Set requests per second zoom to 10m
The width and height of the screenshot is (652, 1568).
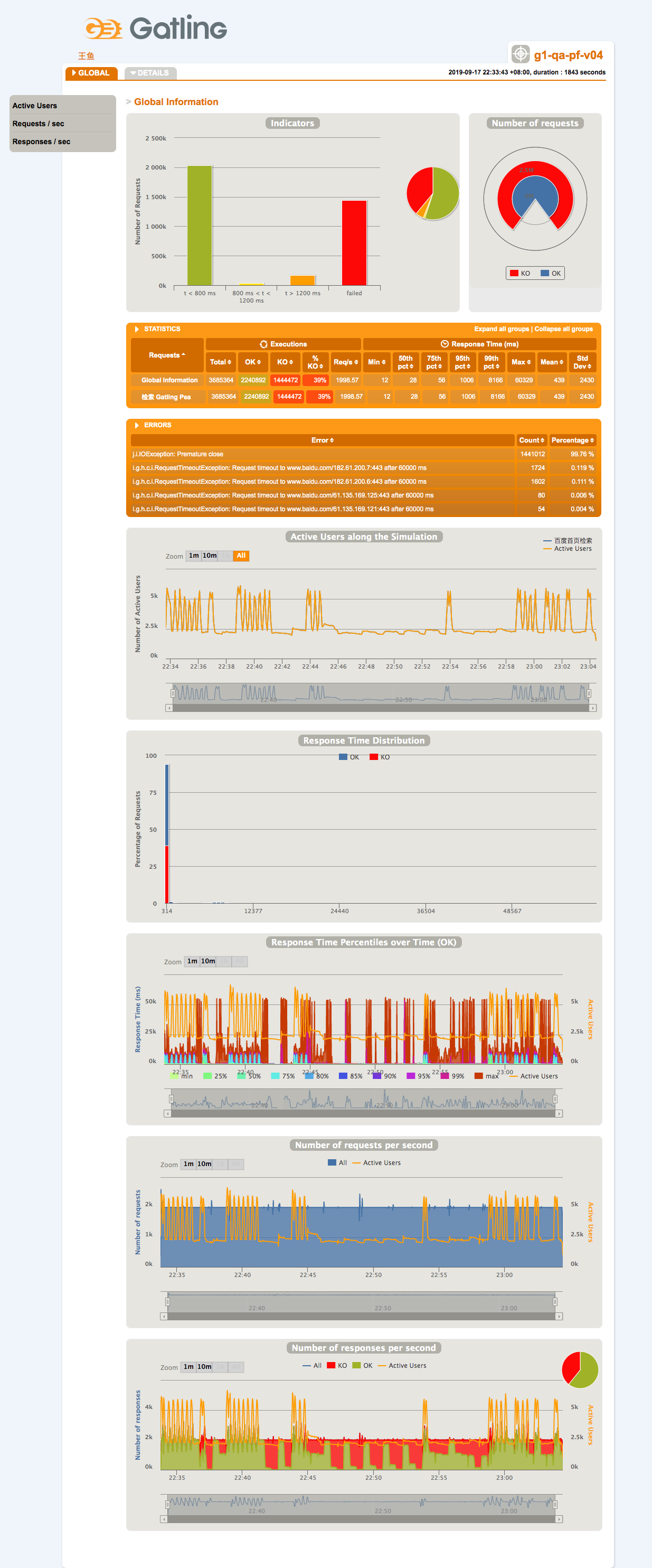[x=204, y=1164]
